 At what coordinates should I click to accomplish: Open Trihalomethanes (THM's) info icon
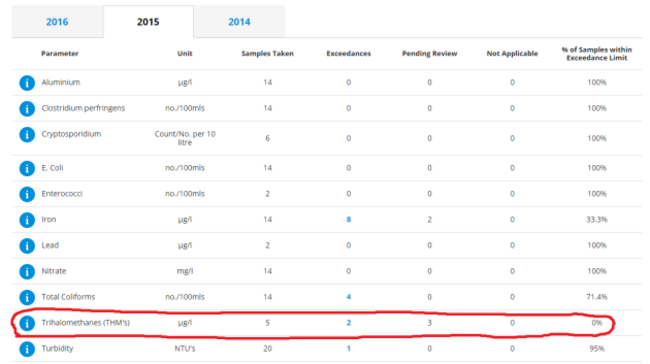27,323
